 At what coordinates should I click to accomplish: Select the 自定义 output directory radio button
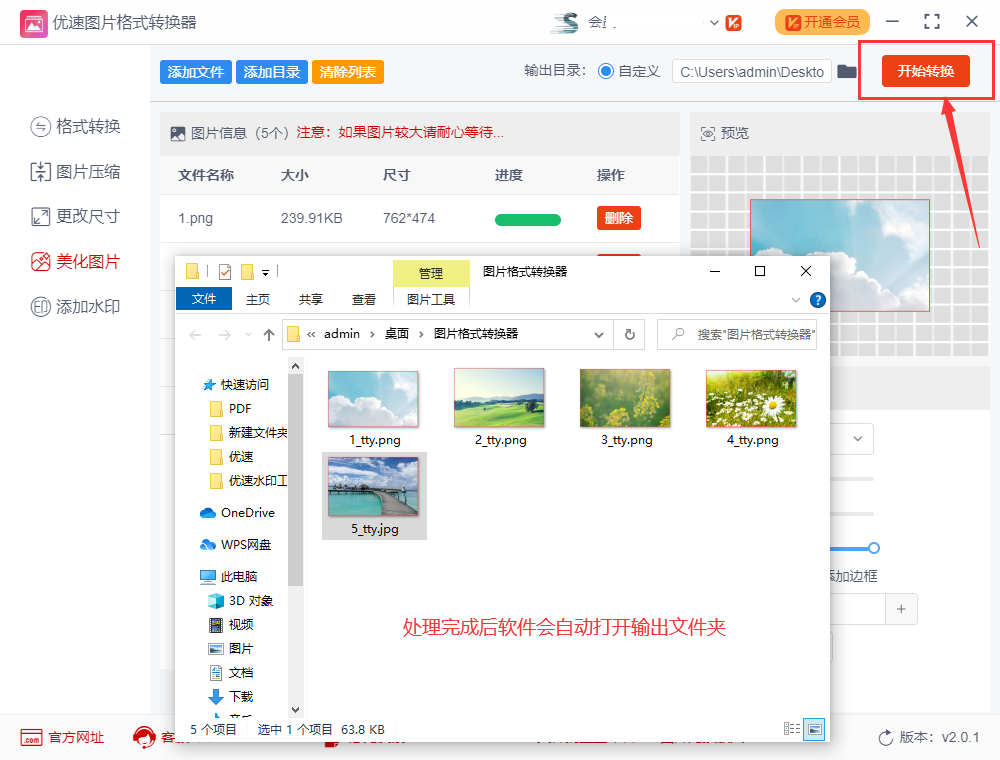608,71
